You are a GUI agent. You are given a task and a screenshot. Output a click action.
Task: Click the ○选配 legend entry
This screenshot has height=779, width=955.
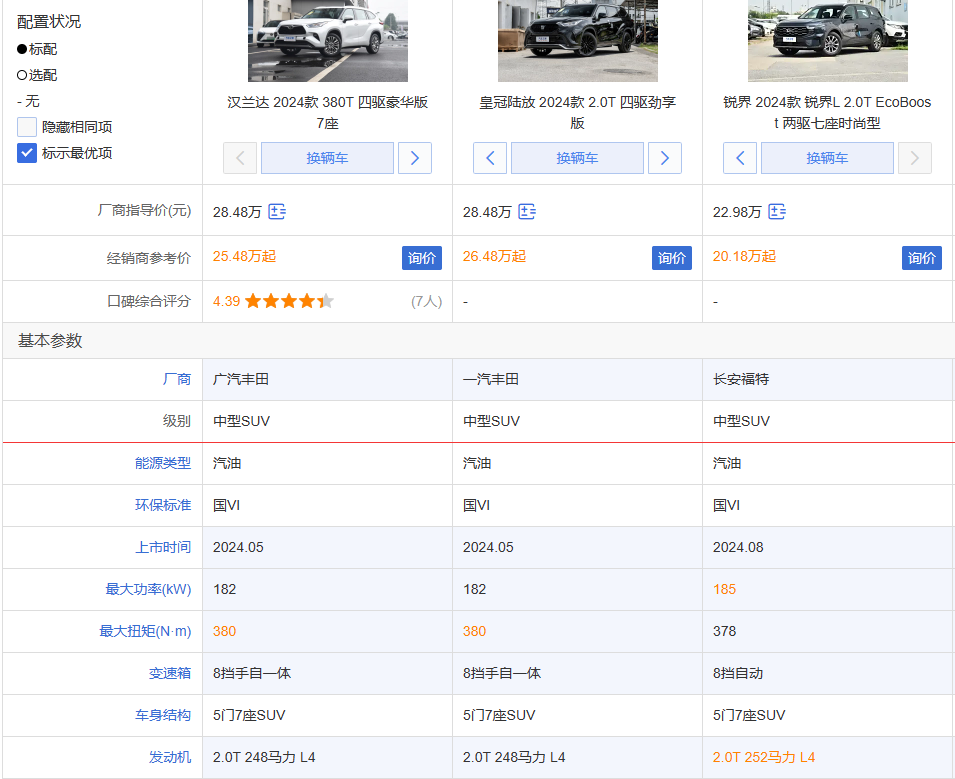pyautogui.click(x=37, y=75)
